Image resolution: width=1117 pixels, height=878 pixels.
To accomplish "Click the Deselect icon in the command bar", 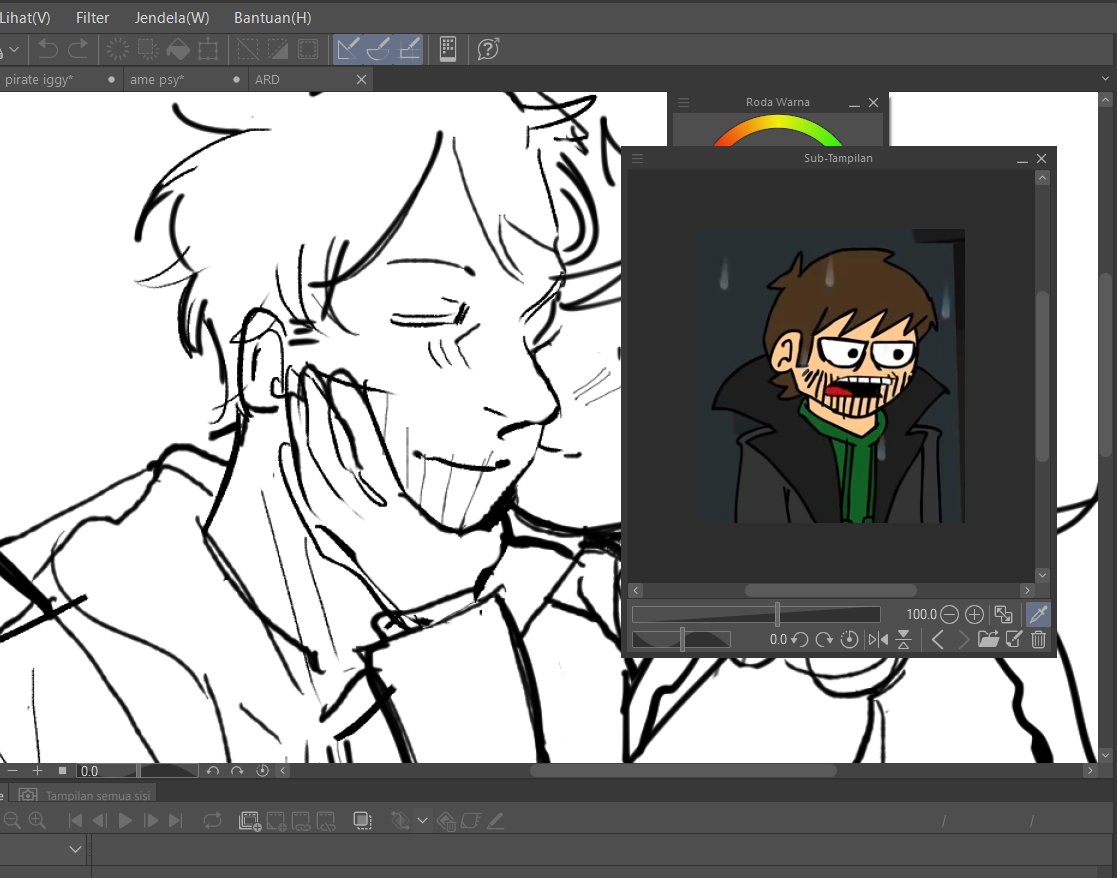I will [x=248, y=49].
